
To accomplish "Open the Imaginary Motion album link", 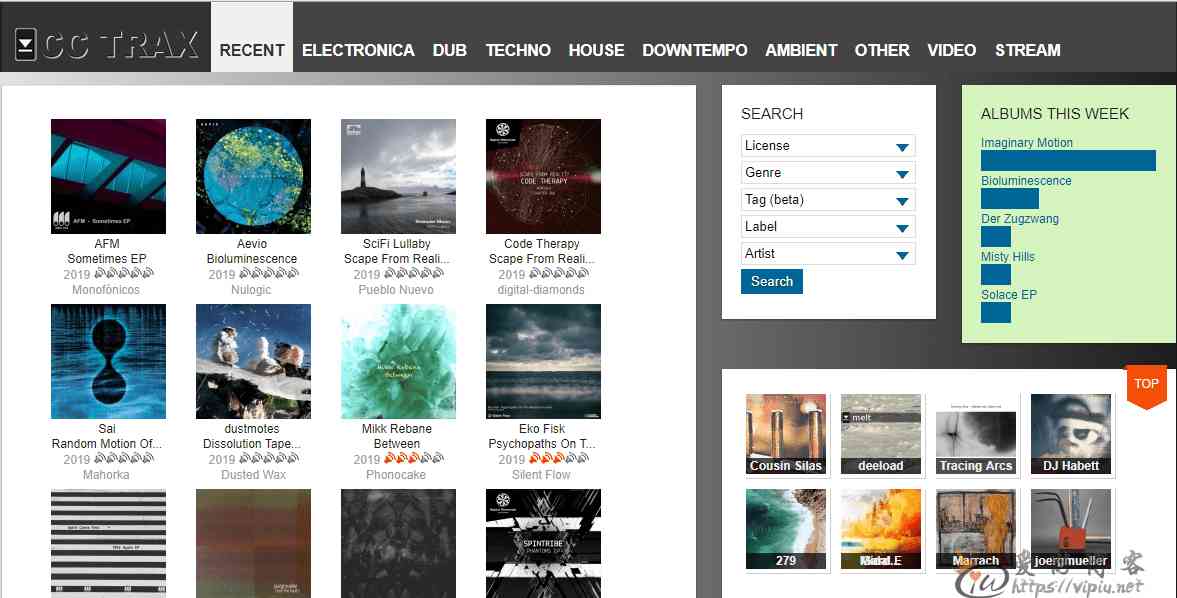I will (1026, 143).
